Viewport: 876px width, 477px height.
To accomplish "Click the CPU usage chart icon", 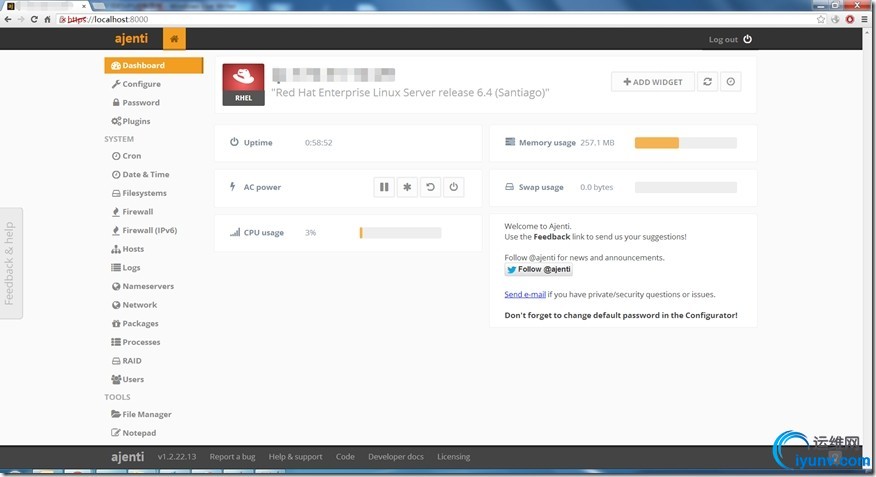I will (x=235, y=232).
